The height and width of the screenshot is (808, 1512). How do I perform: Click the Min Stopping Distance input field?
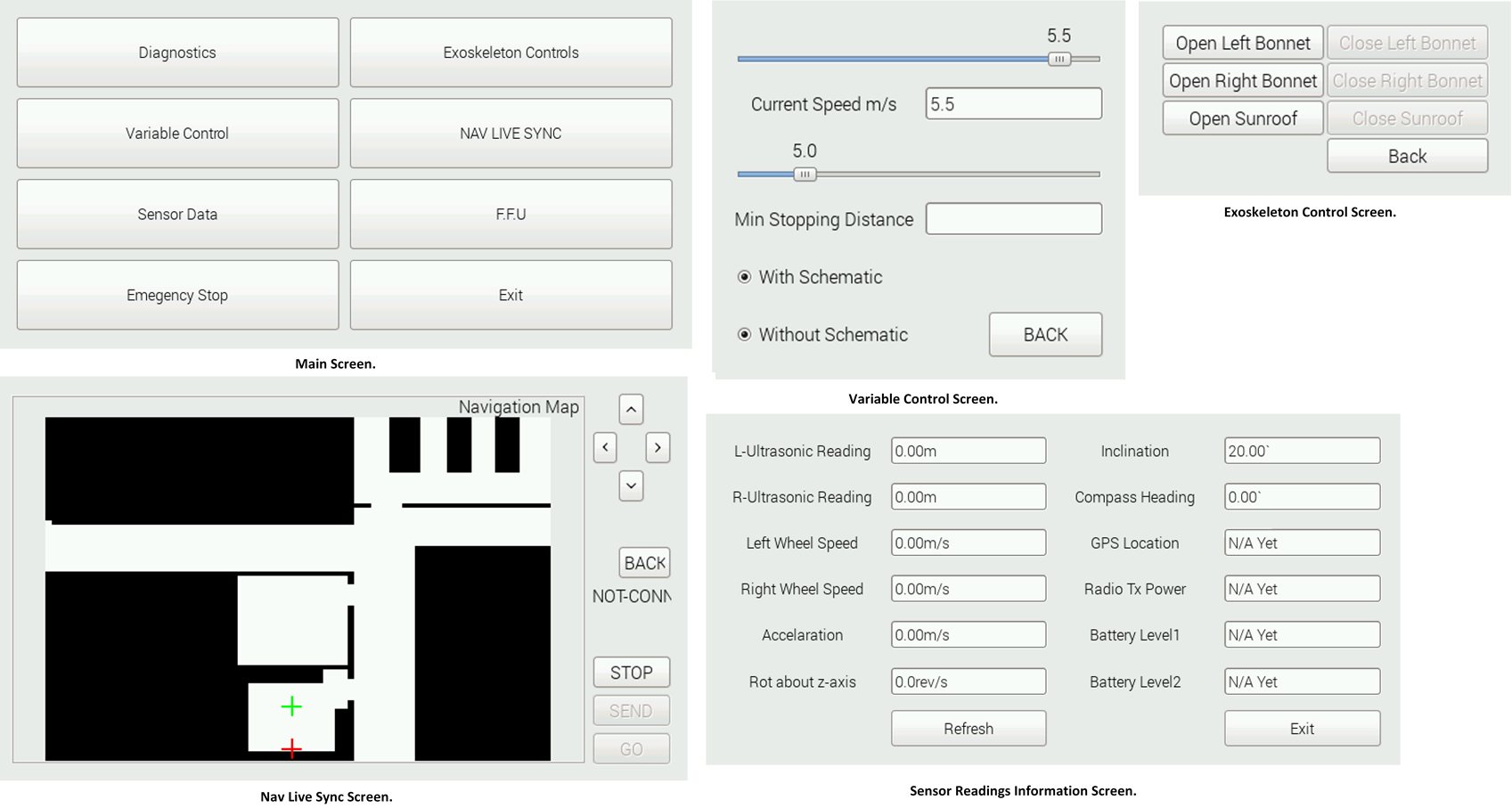click(x=1013, y=219)
